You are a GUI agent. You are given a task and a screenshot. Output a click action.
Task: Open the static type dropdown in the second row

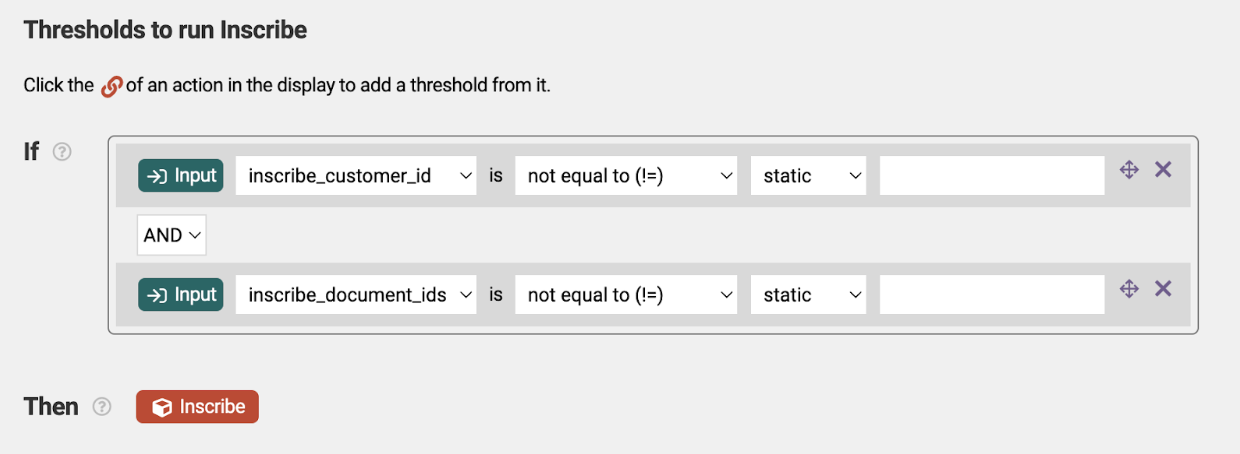pyautogui.click(x=809, y=294)
